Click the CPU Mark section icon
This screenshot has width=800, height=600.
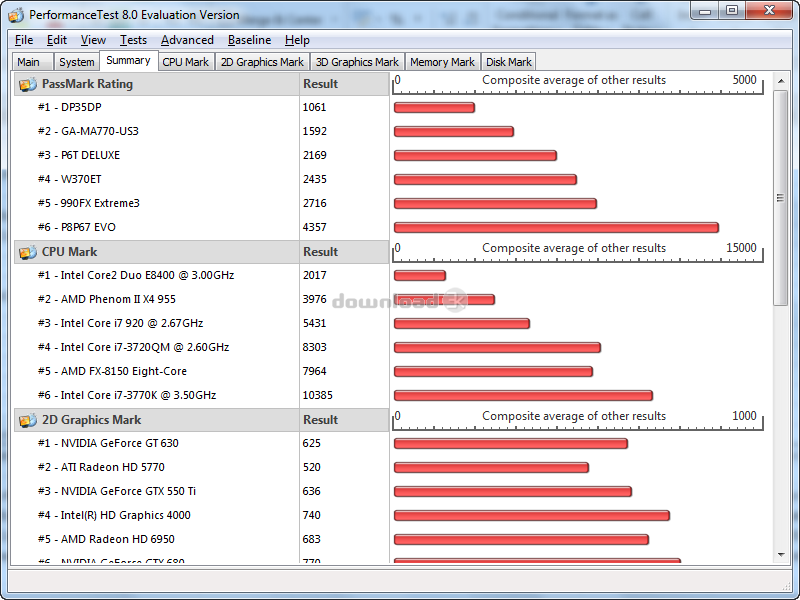(28, 252)
